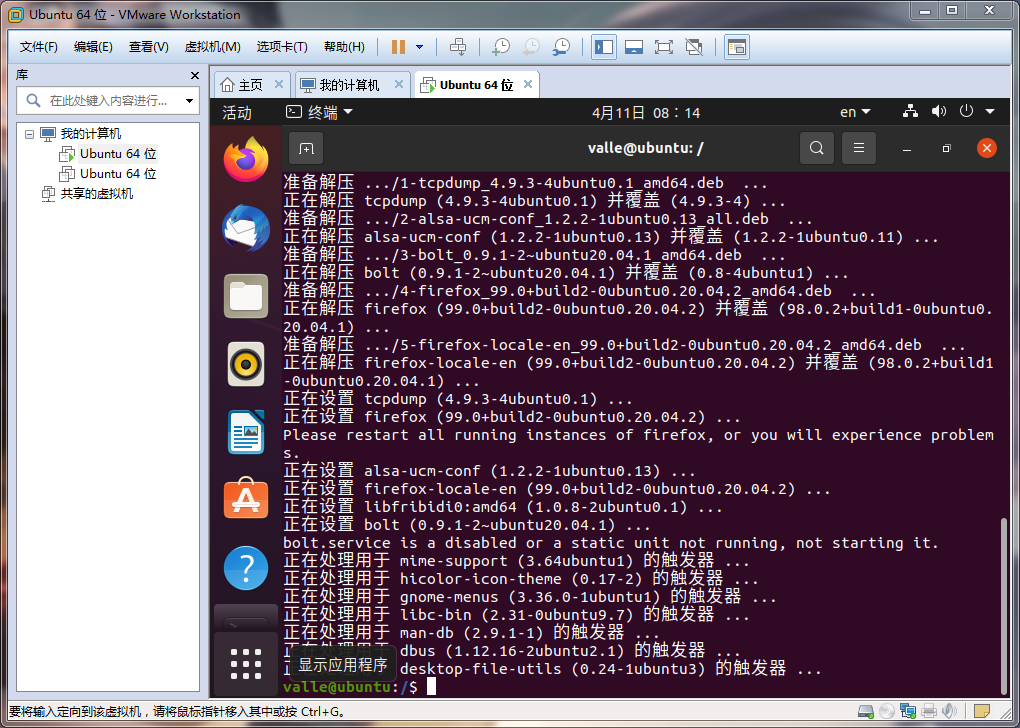Open the Files manager from the dock

pos(246,296)
